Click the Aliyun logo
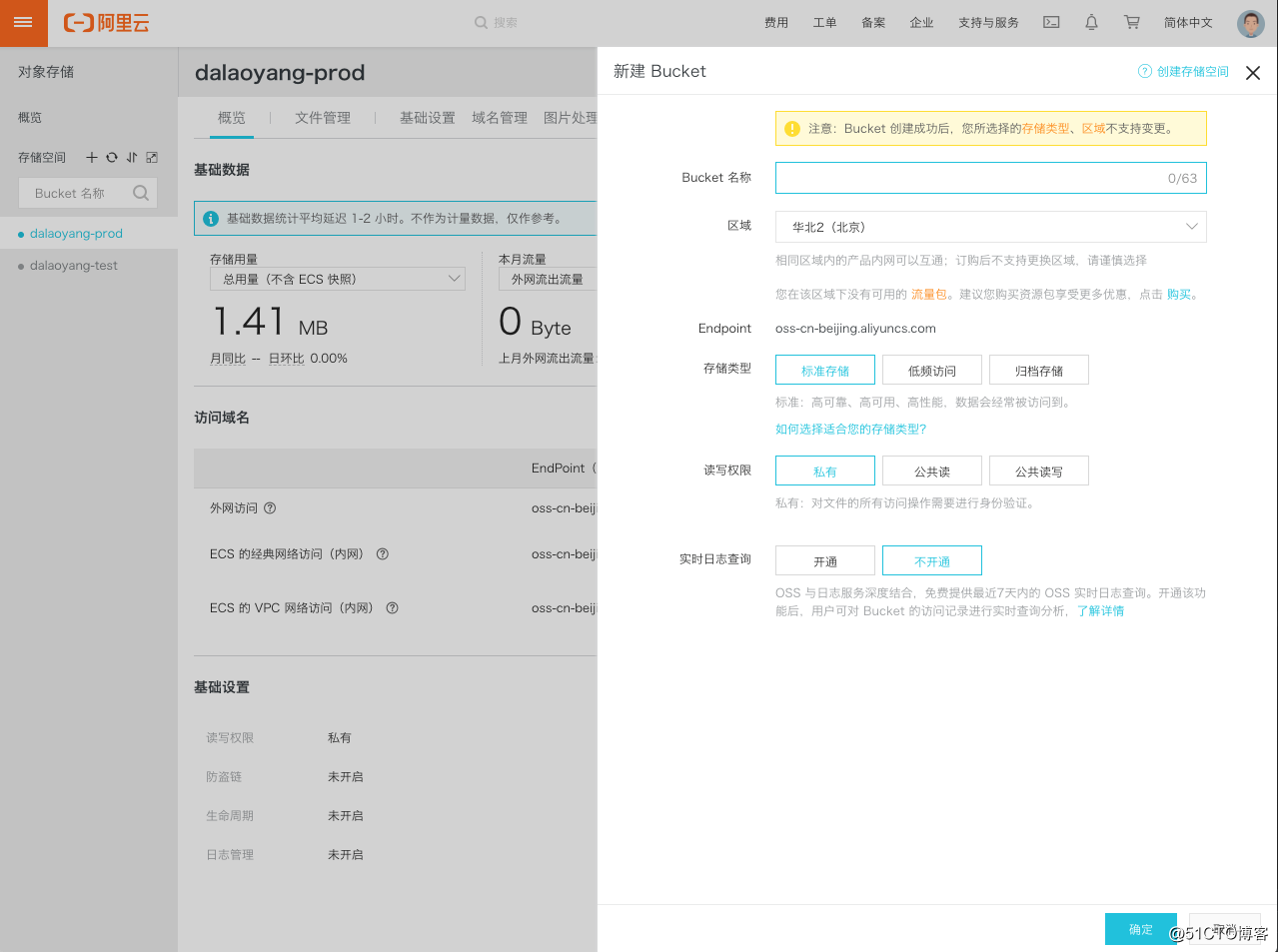Viewport: 1278px width, 952px height. click(106, 23)
